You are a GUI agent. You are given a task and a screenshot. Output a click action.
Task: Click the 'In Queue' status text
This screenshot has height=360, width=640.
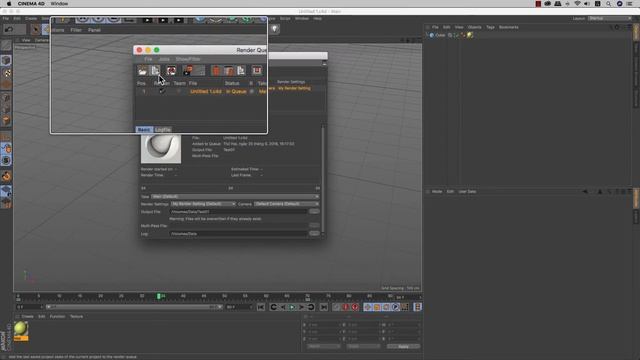pyautogui.click(x=236, y=91)
